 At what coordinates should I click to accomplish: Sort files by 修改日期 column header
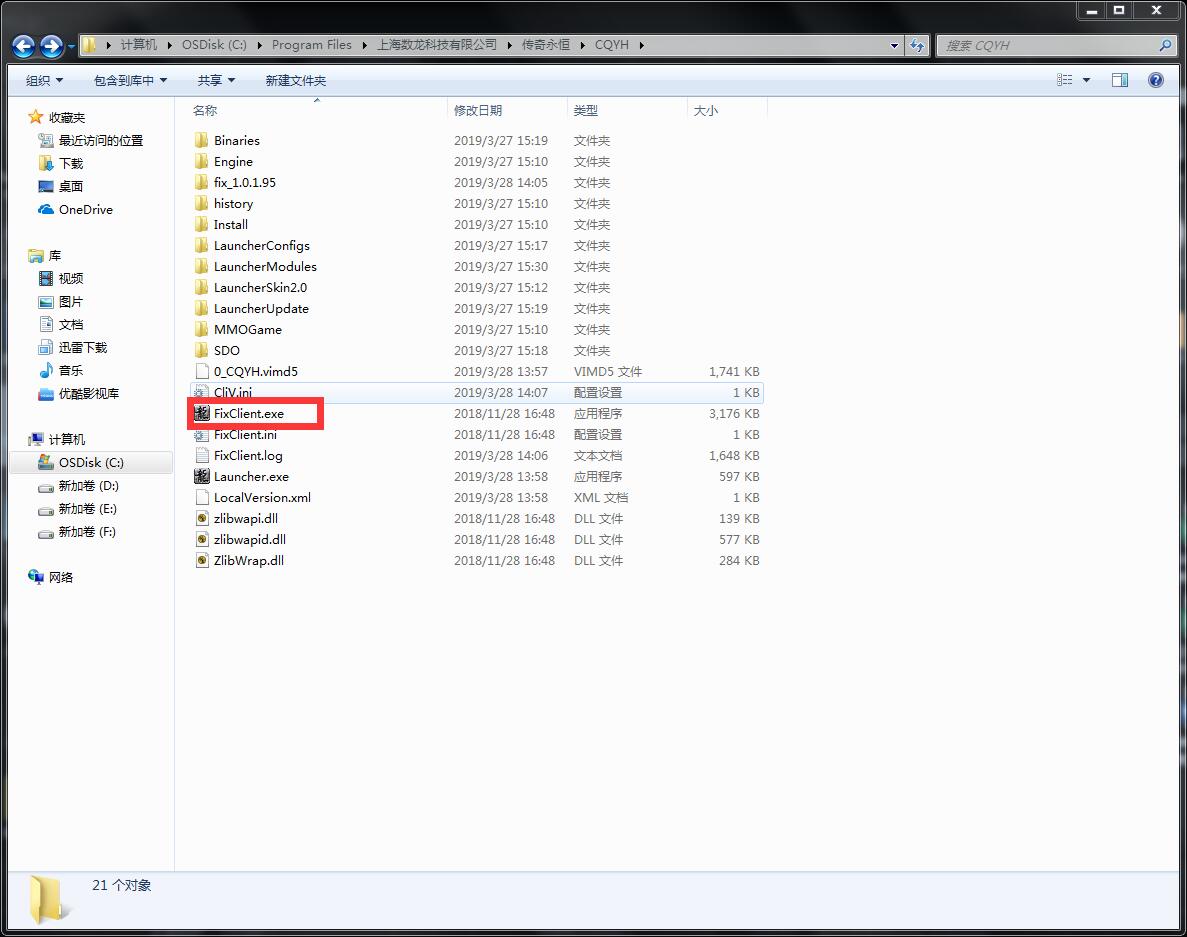tap(478, 110)
